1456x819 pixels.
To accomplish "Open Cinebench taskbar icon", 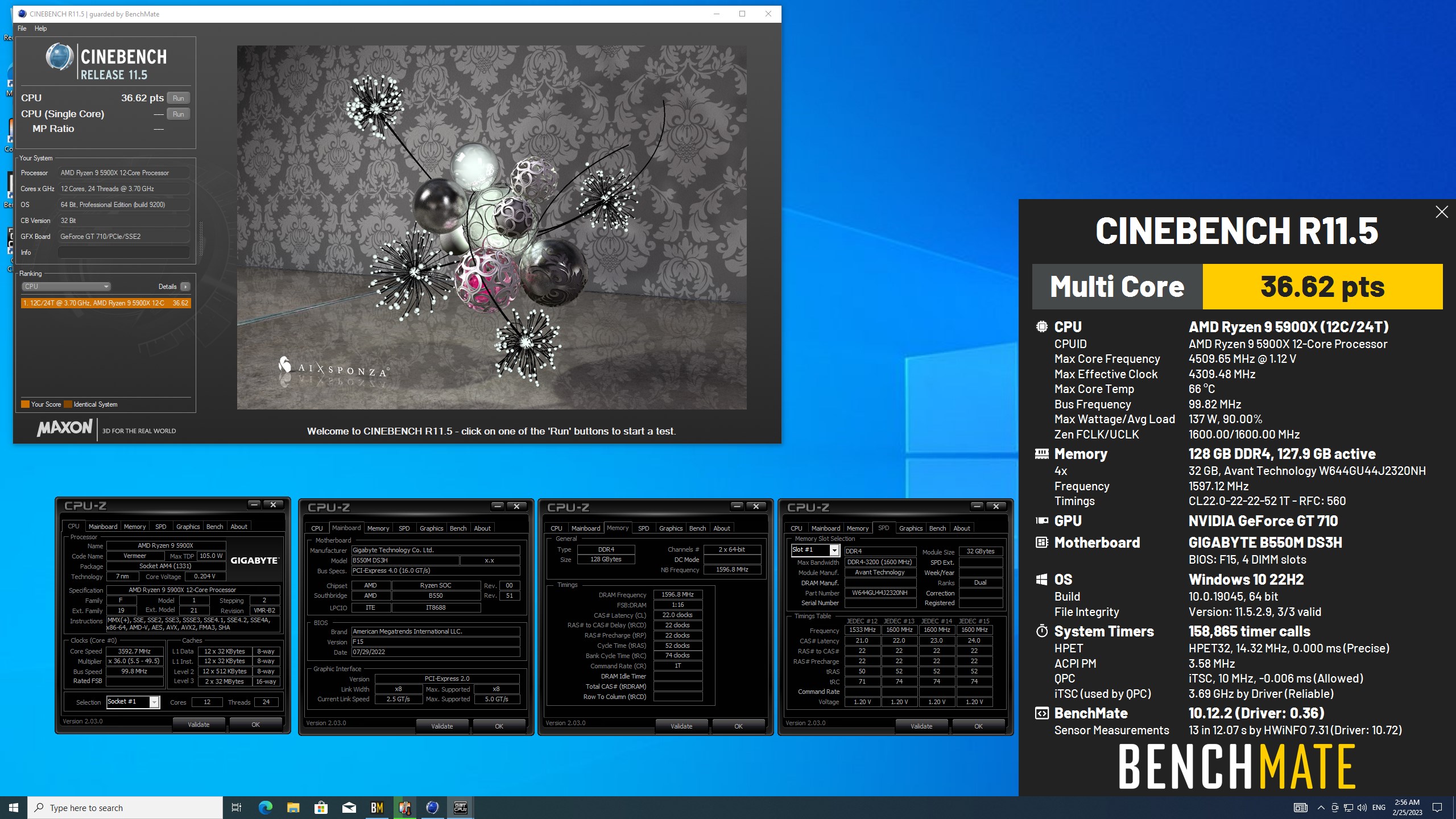I will pos(433,808).
